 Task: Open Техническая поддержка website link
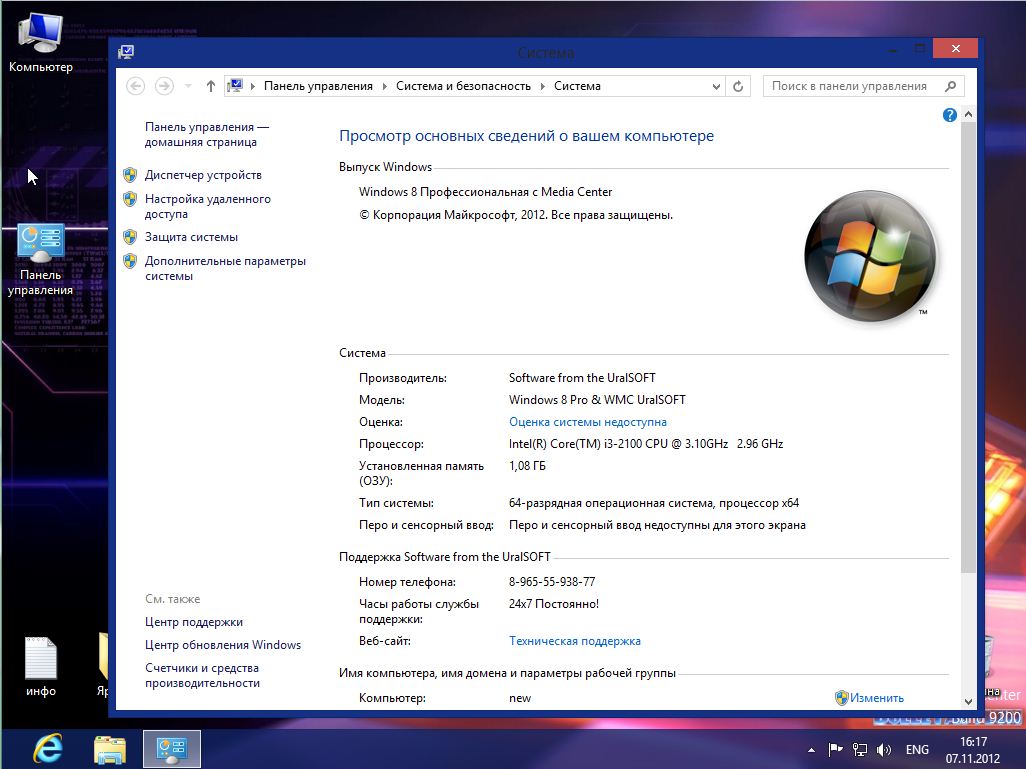pos(574,641)
